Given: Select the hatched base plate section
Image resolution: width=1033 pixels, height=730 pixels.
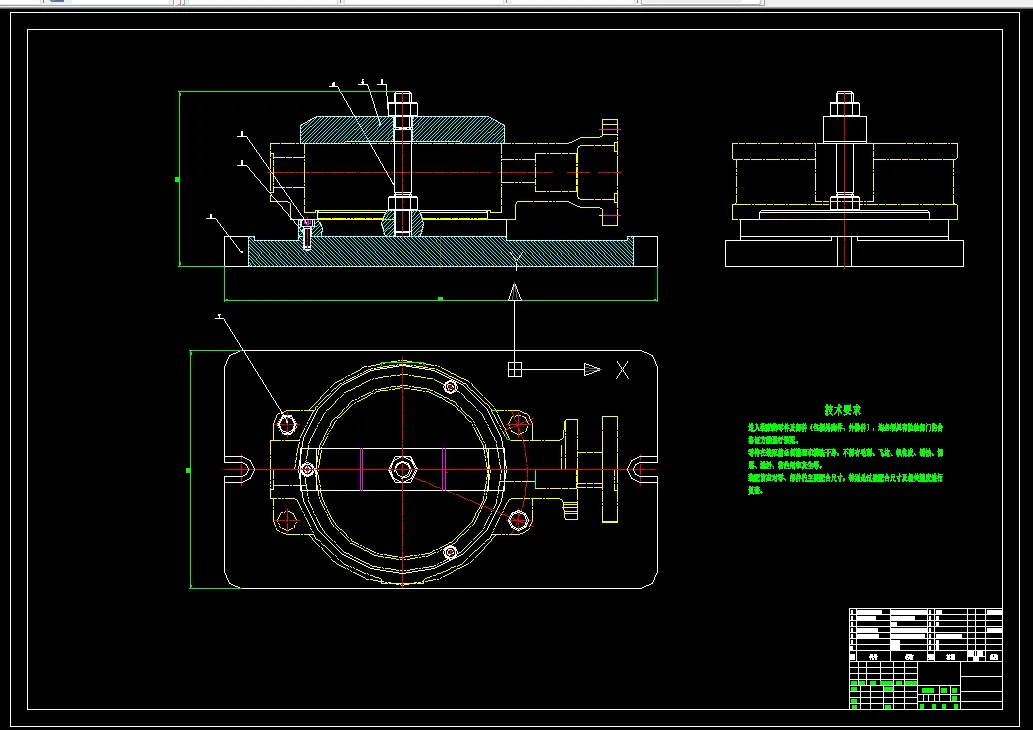Looking at the screenshot, I should 441,253.
